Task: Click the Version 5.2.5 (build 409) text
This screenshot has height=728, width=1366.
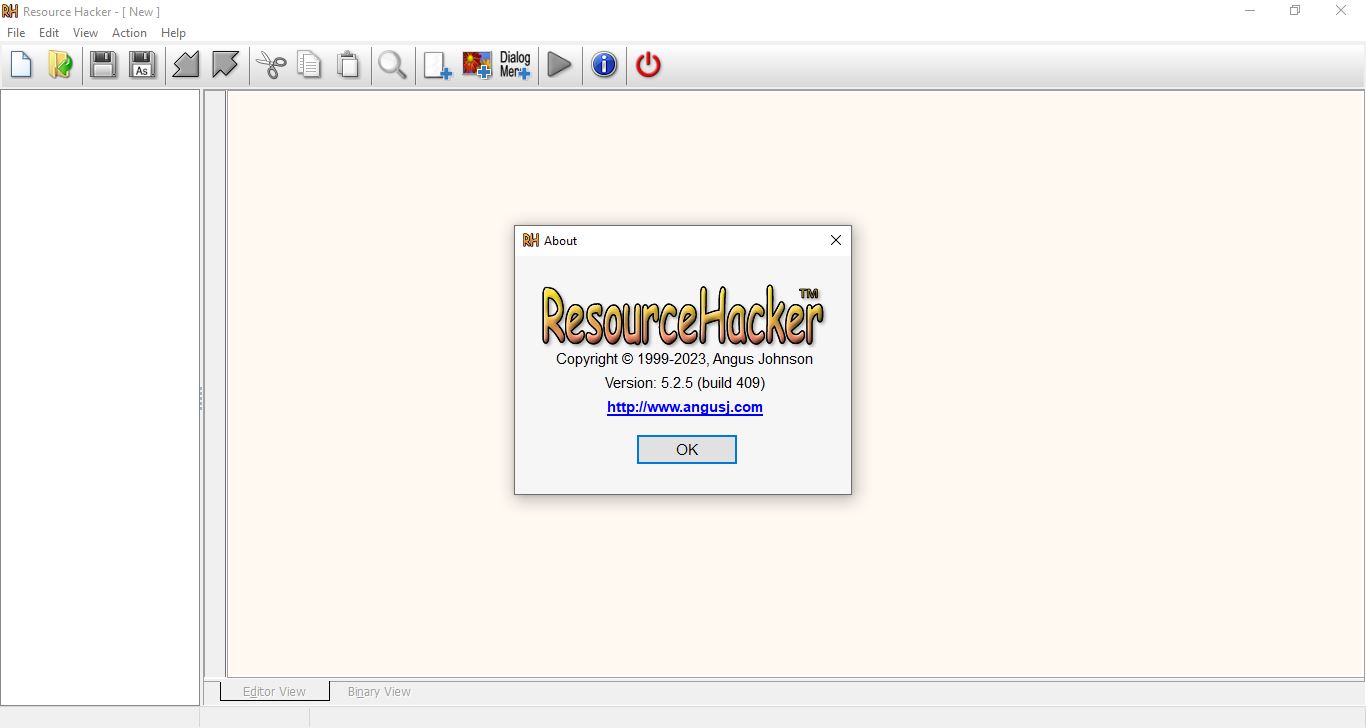Action: coord(685,383)
